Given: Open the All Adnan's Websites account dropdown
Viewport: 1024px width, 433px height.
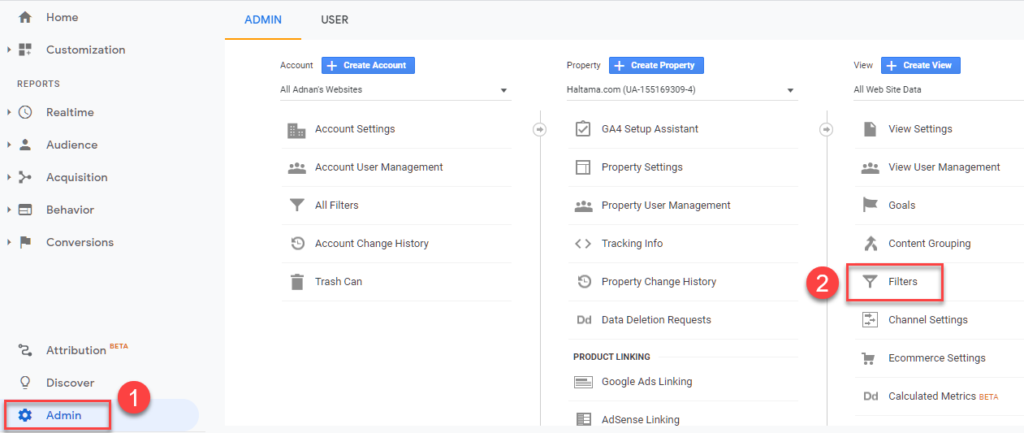Looking at the screenshot, I should [395, 90].
